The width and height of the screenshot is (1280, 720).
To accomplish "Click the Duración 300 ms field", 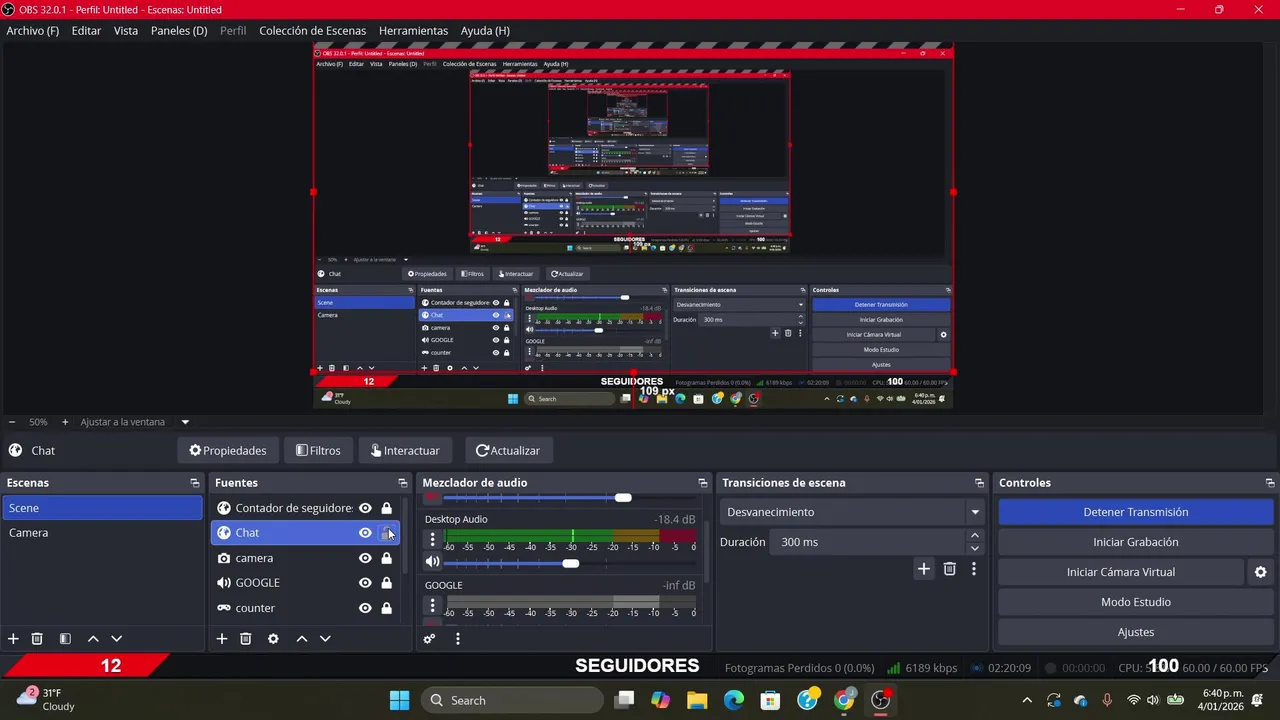I will 869,542.
